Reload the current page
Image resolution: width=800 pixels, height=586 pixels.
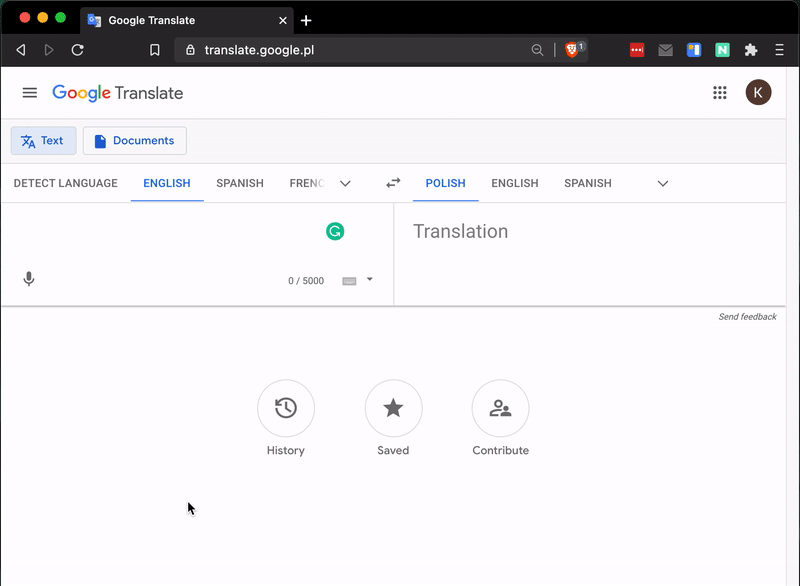[78, 50]
